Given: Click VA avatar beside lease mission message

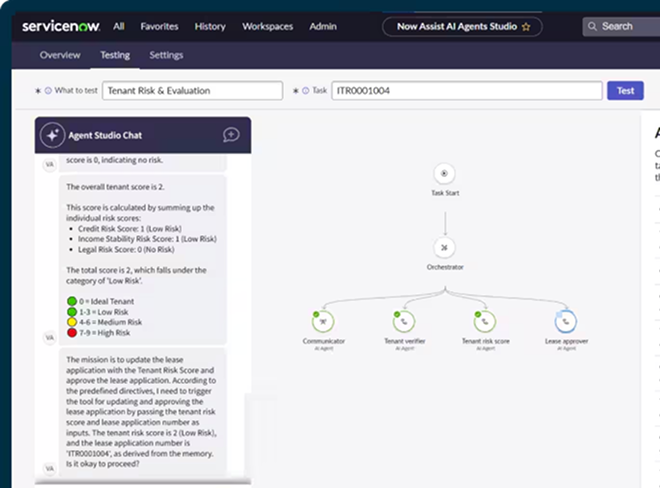Looking at the screenshot, I should point(50,468).
